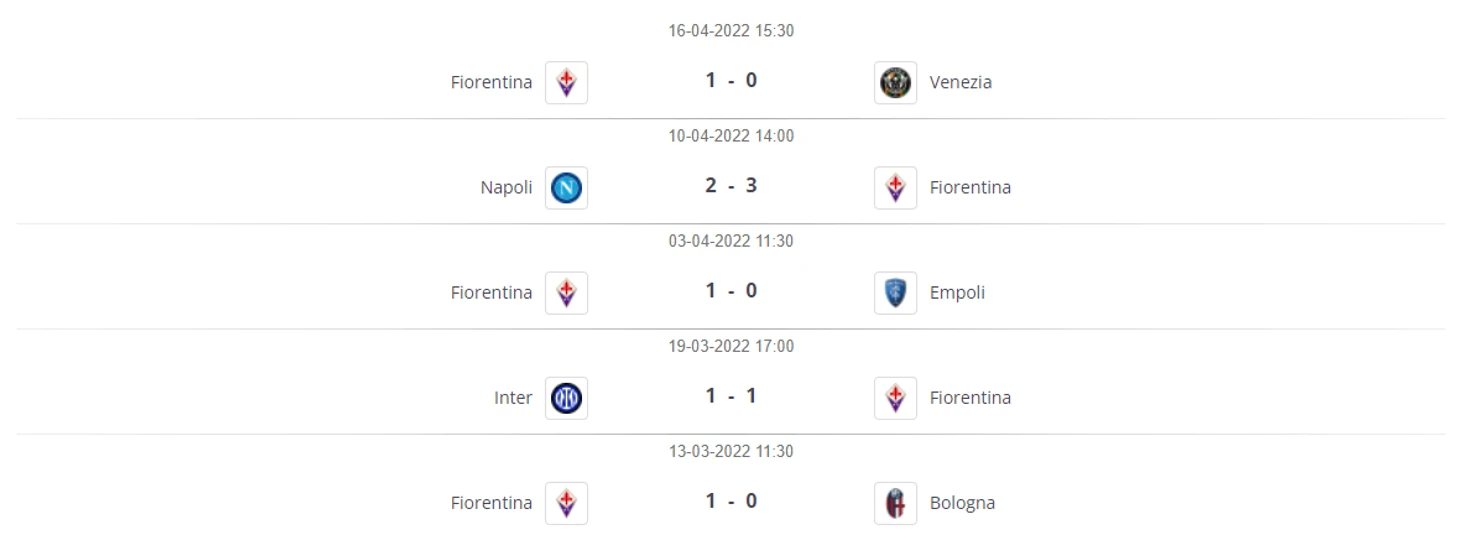Open the Inter team name link
The image size is (1460, 542).
[513, 397]
